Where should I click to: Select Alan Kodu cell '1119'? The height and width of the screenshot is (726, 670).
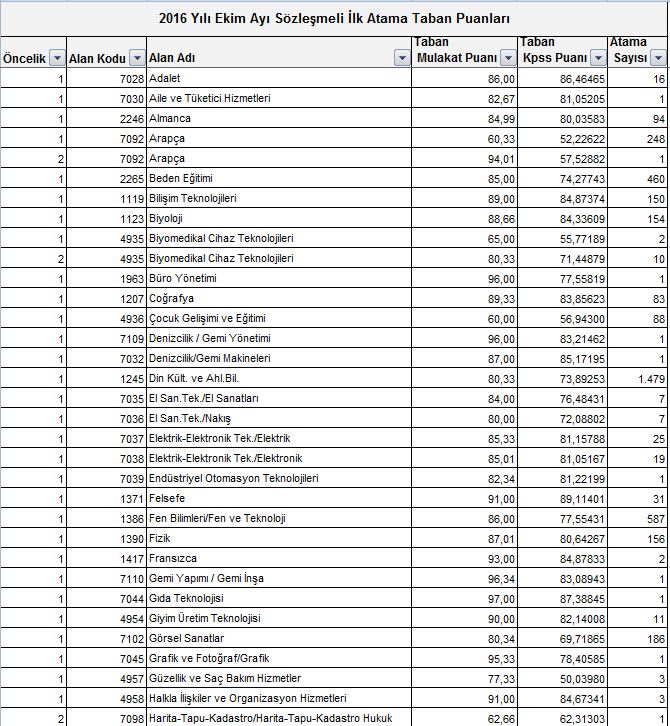click(106, 198)
